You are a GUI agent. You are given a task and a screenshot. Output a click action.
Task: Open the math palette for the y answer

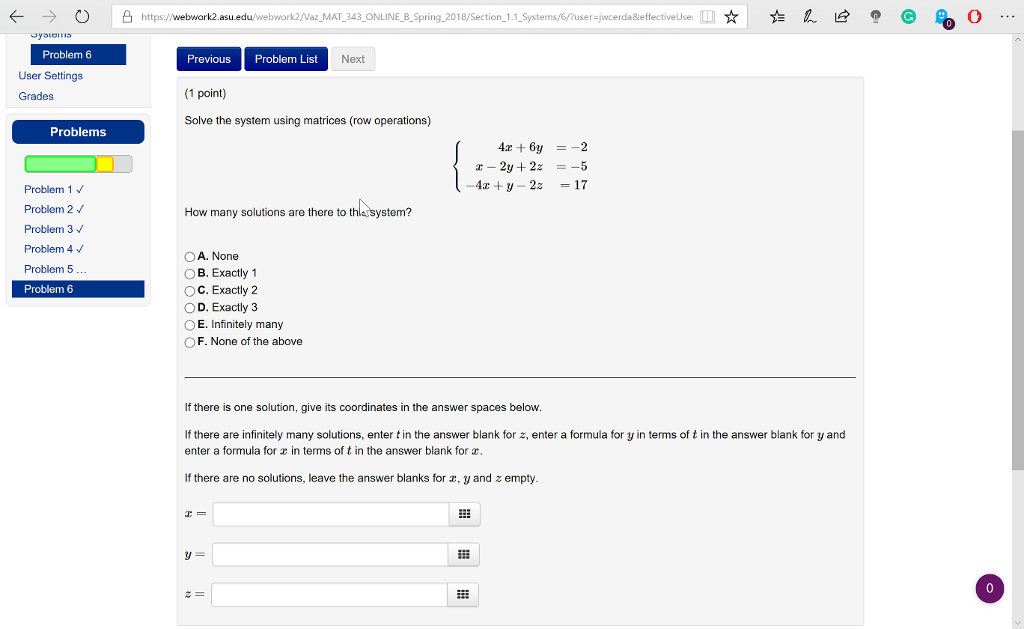[463, 554]
